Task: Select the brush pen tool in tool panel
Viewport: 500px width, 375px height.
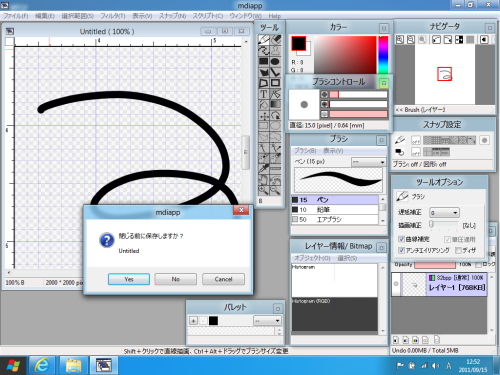Action: [264, 39]
